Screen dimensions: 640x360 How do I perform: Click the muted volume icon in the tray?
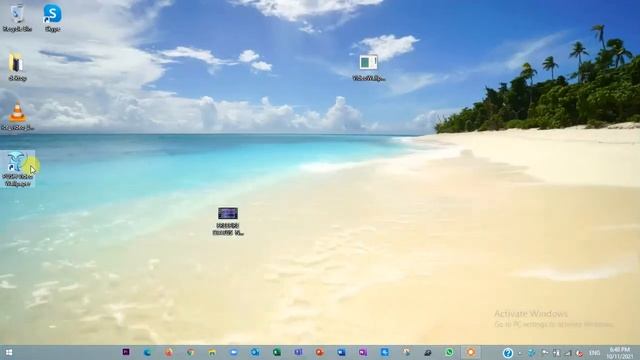click(x=579, y=353)
